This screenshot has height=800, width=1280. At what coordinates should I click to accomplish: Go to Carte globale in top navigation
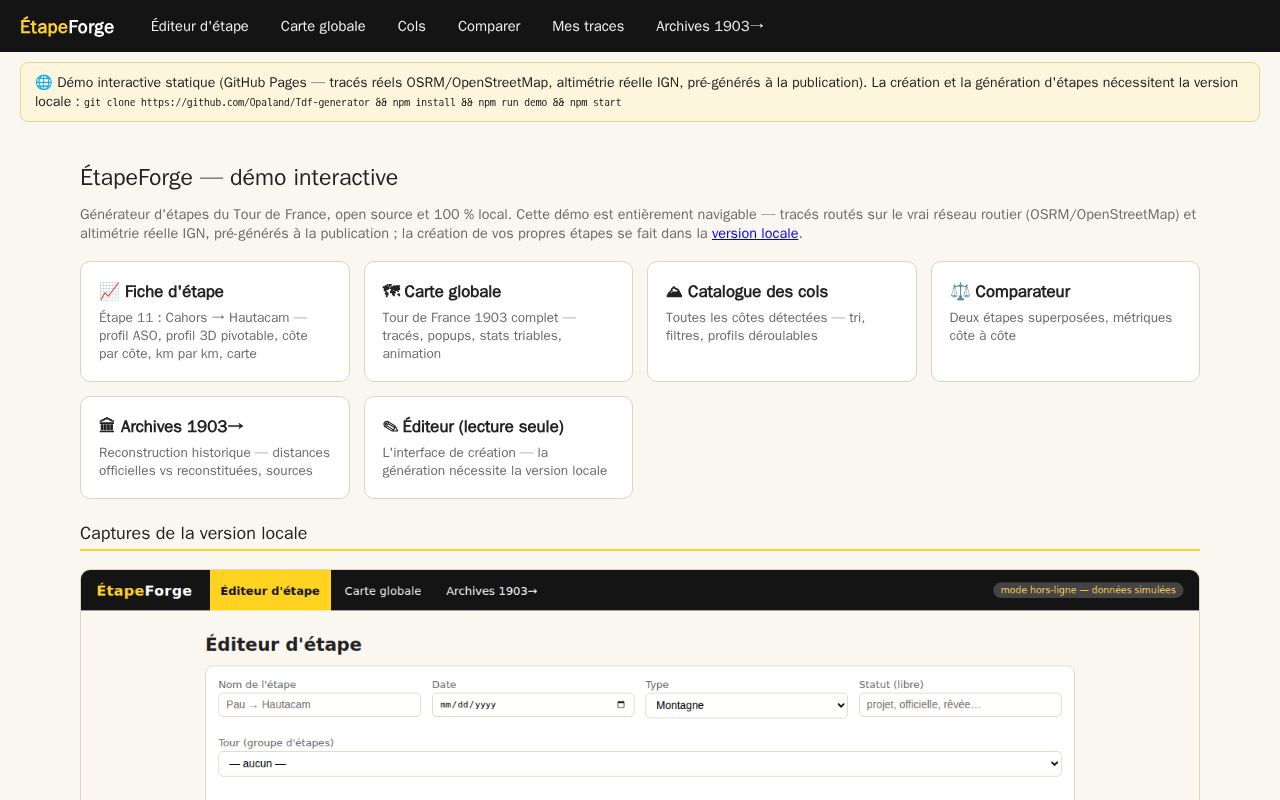pyautogui.click(x=323, y=26)
